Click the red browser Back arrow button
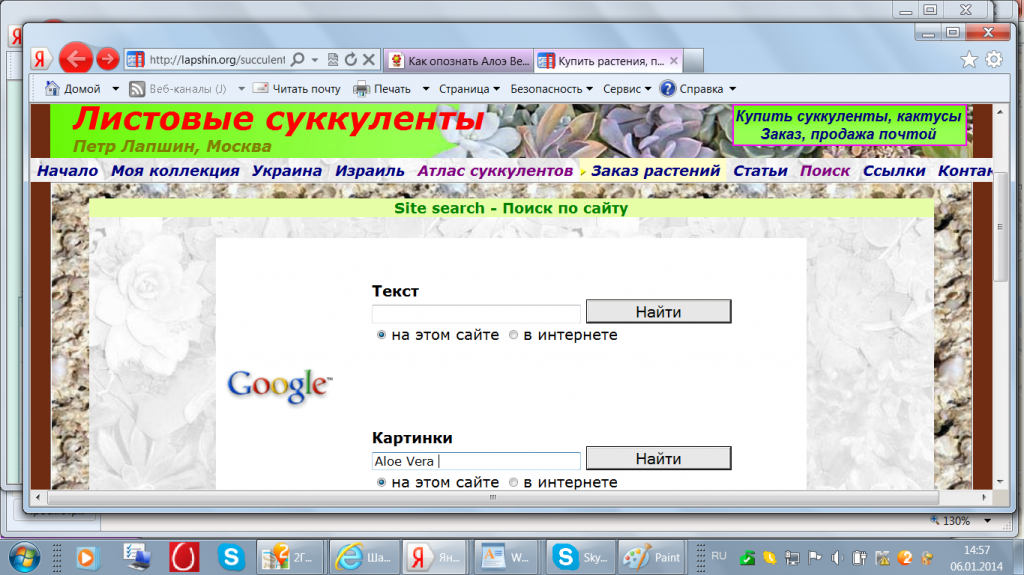The height and width of the screenshot is (575, 1024). (x=76, y=59)
